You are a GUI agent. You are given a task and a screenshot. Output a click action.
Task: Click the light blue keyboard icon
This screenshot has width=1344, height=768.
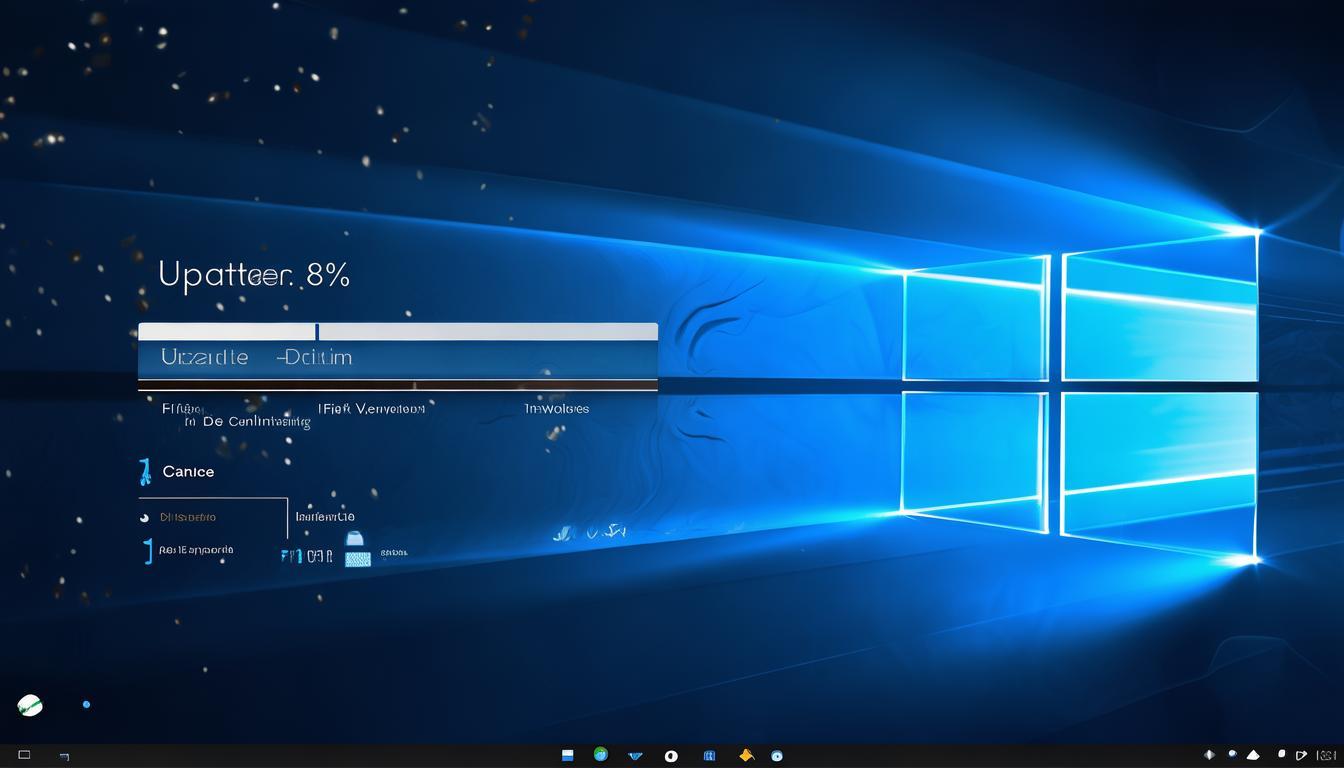(358, 558)
